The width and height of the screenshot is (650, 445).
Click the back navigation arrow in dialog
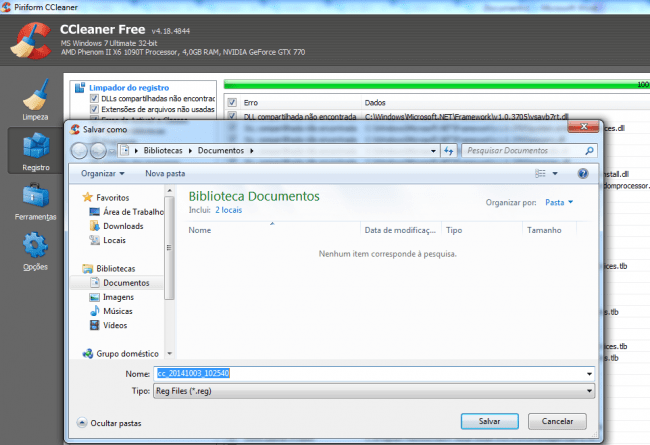tap(79, 151)
